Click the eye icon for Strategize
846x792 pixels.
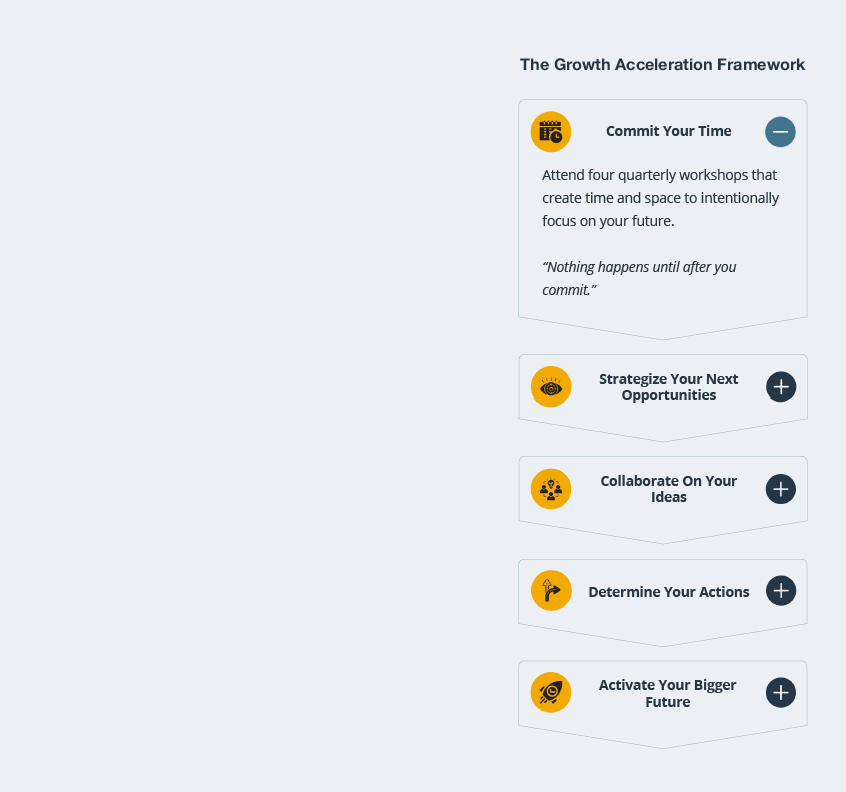pos(551,387)
